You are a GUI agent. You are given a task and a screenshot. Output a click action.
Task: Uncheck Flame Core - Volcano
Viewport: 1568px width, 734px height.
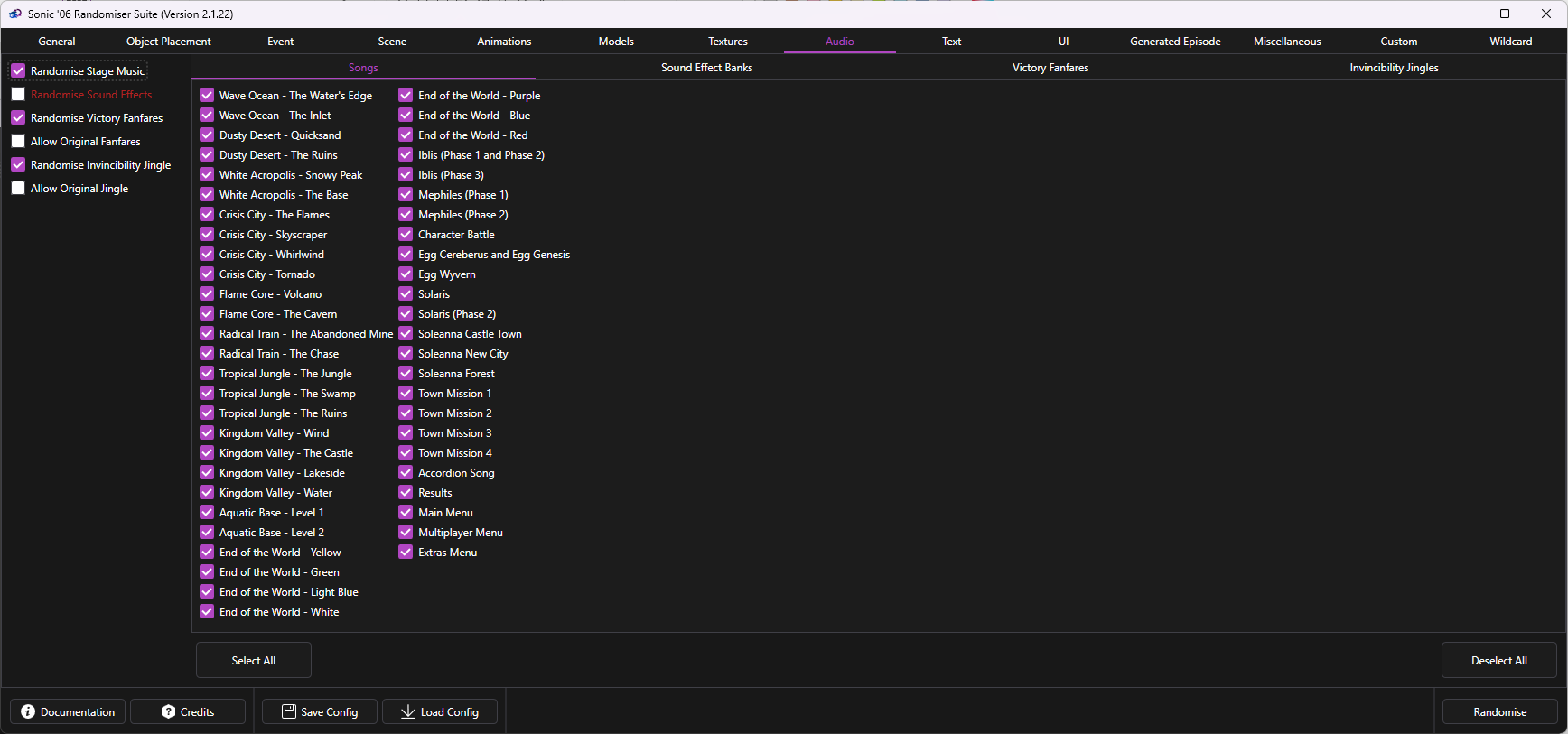click(207, 293)
